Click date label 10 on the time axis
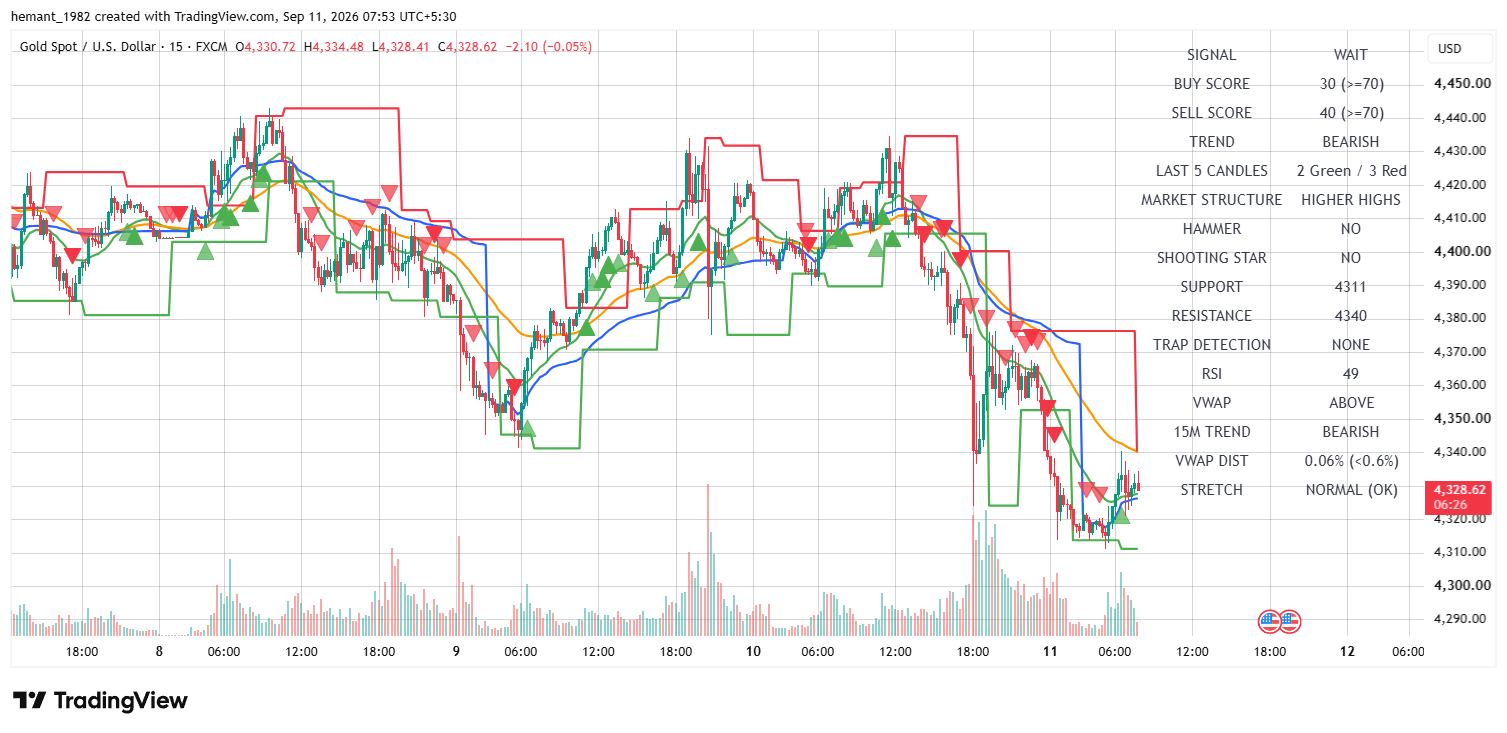The image size is (1507, 733). (x=753, y=651)
